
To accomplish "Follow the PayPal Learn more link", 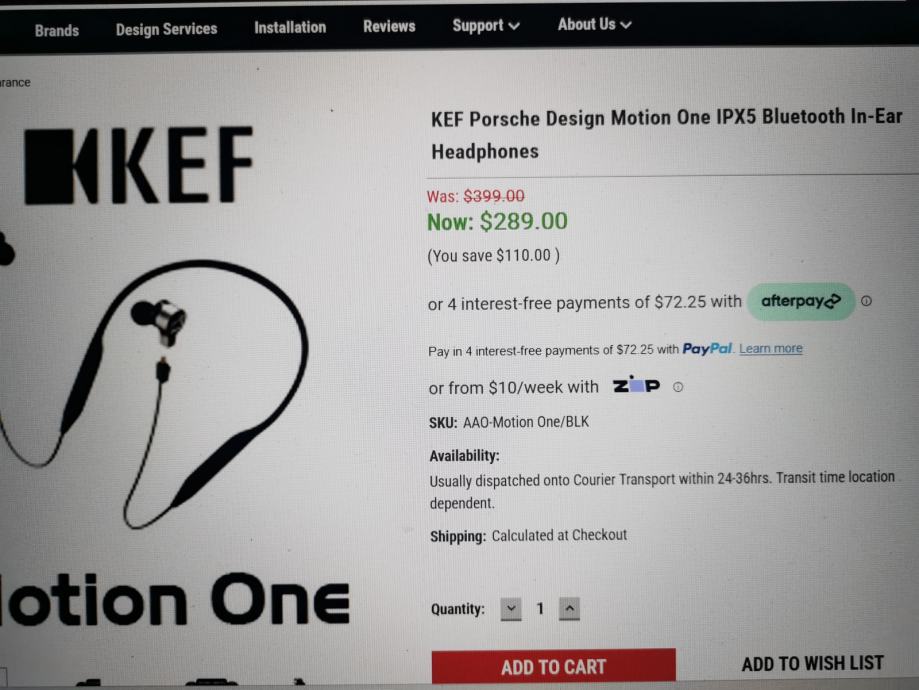I will pos(771,348).
